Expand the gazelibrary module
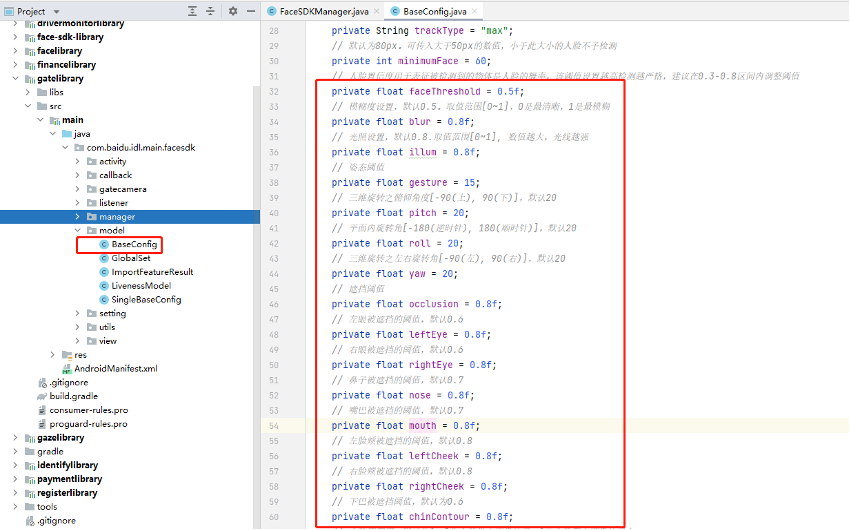The width and height of the screenshot is (850, 530). click(15, 438)
